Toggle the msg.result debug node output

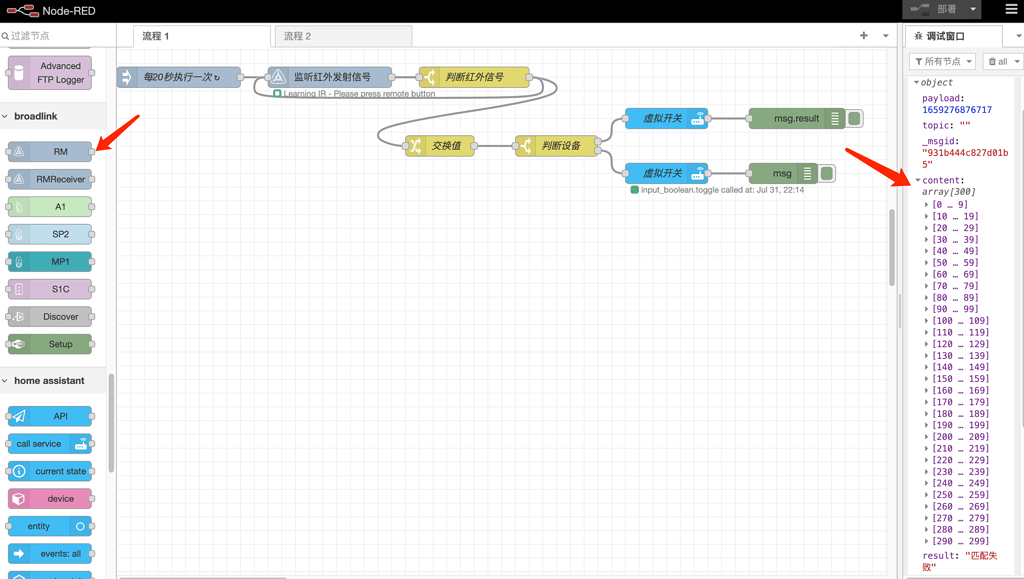[855, 118]
